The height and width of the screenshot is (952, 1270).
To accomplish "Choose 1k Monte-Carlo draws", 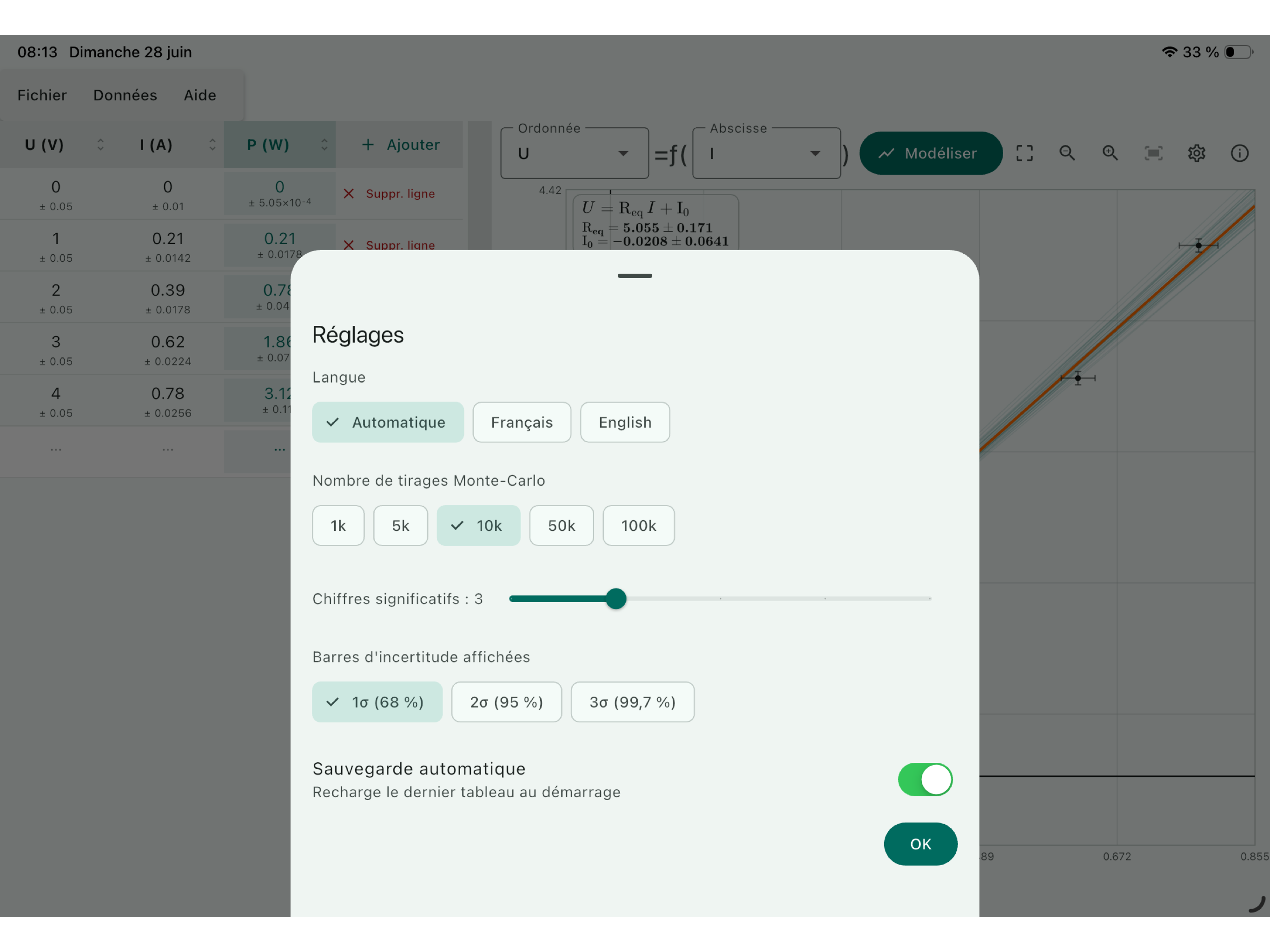I will pos(338,525).
